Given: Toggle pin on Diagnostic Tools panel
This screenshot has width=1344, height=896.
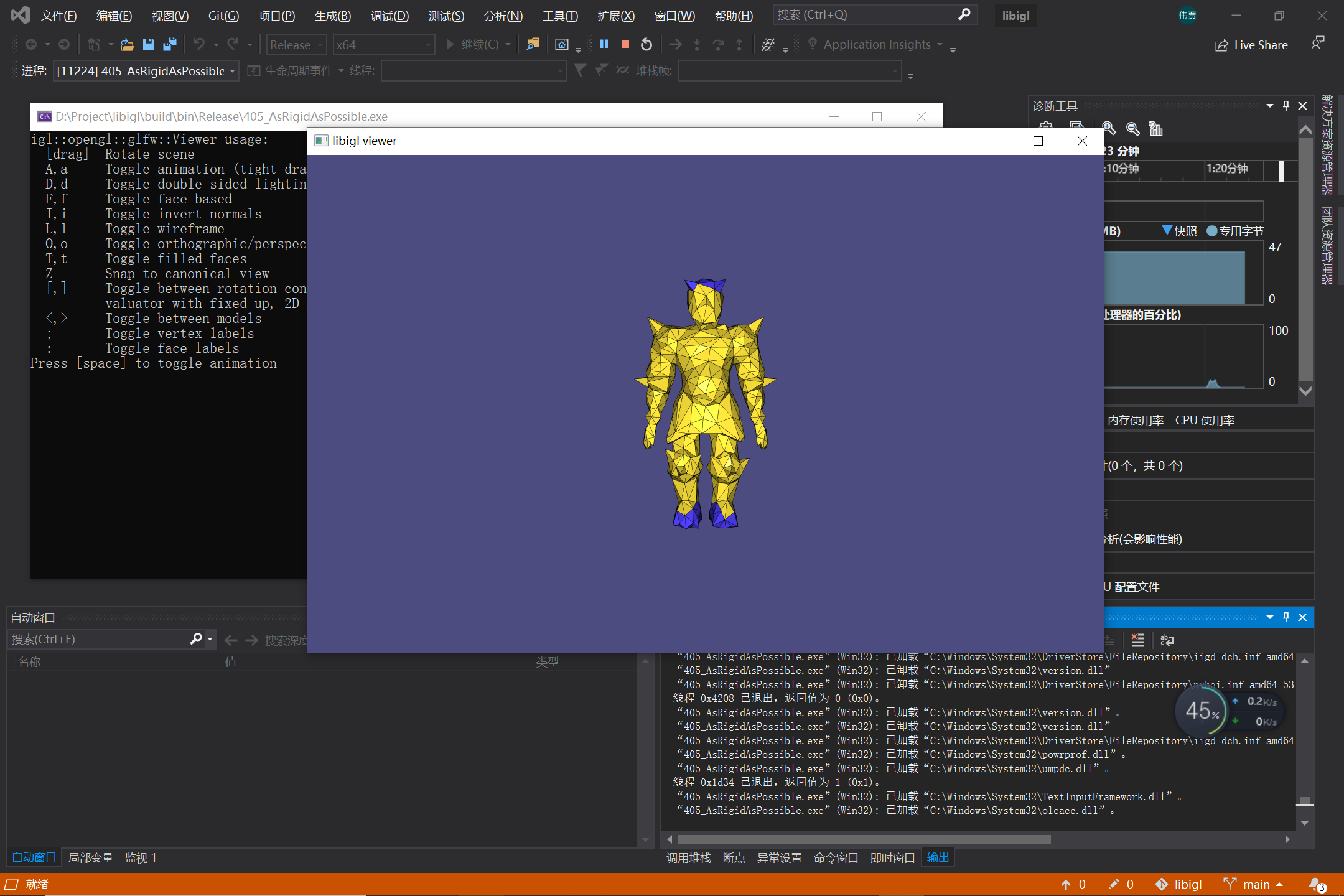Looking at the screenshot, I should (1286, 106).
